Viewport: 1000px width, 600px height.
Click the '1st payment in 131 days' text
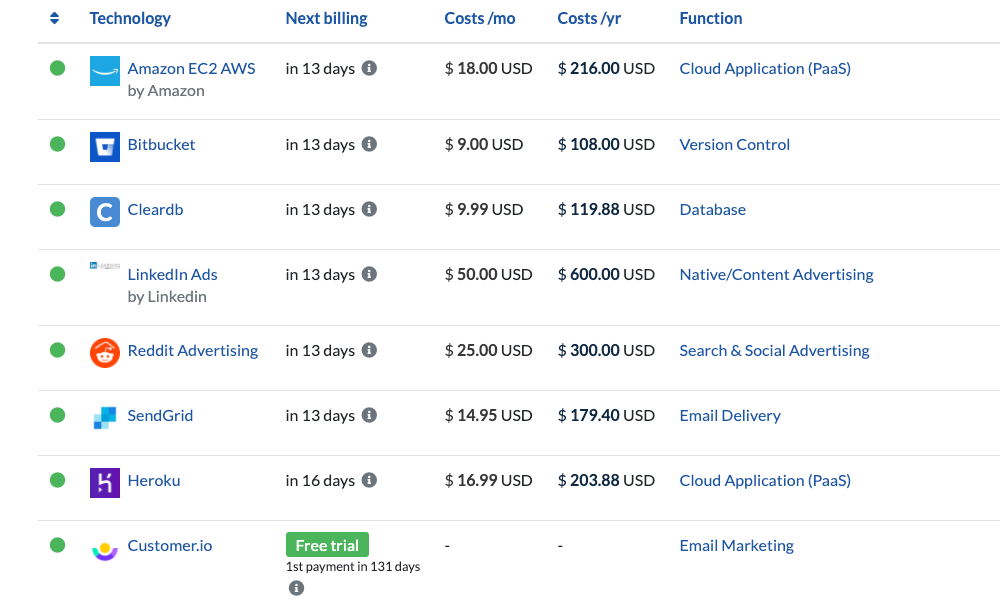click(353, 567)
